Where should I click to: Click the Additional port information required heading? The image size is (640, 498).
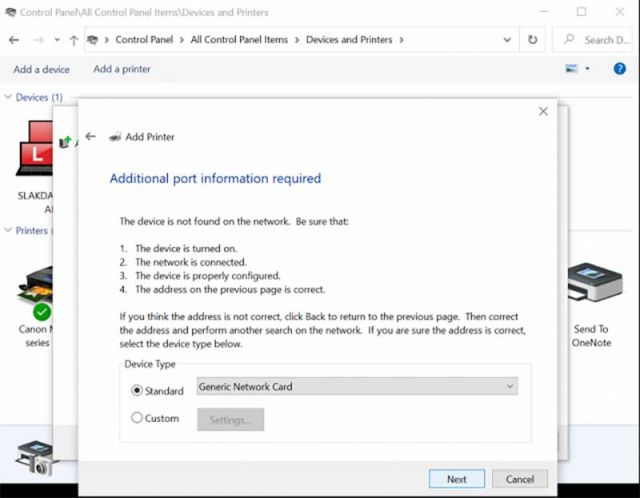(x=216, y=178)
